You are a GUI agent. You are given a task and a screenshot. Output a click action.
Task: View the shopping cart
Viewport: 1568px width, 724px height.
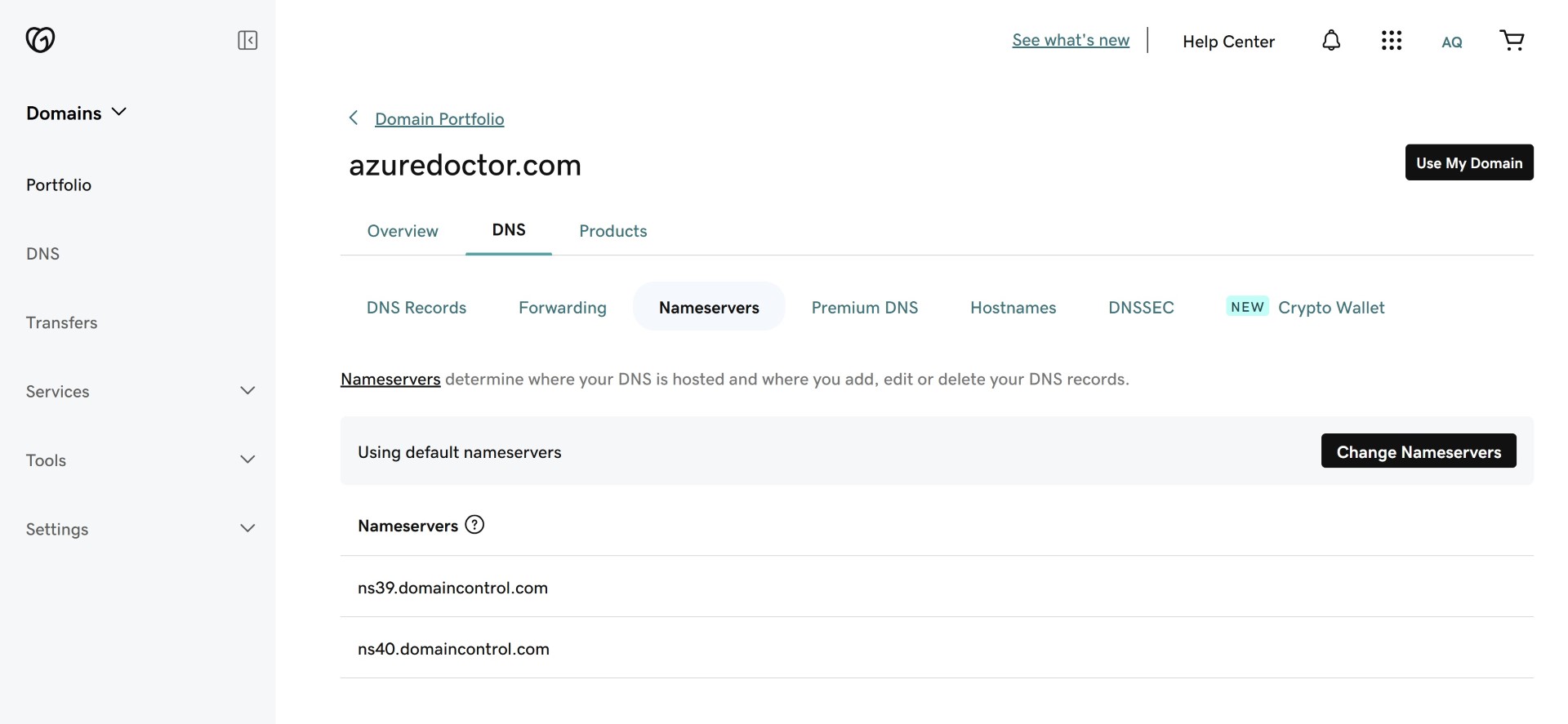point(1512,40)
